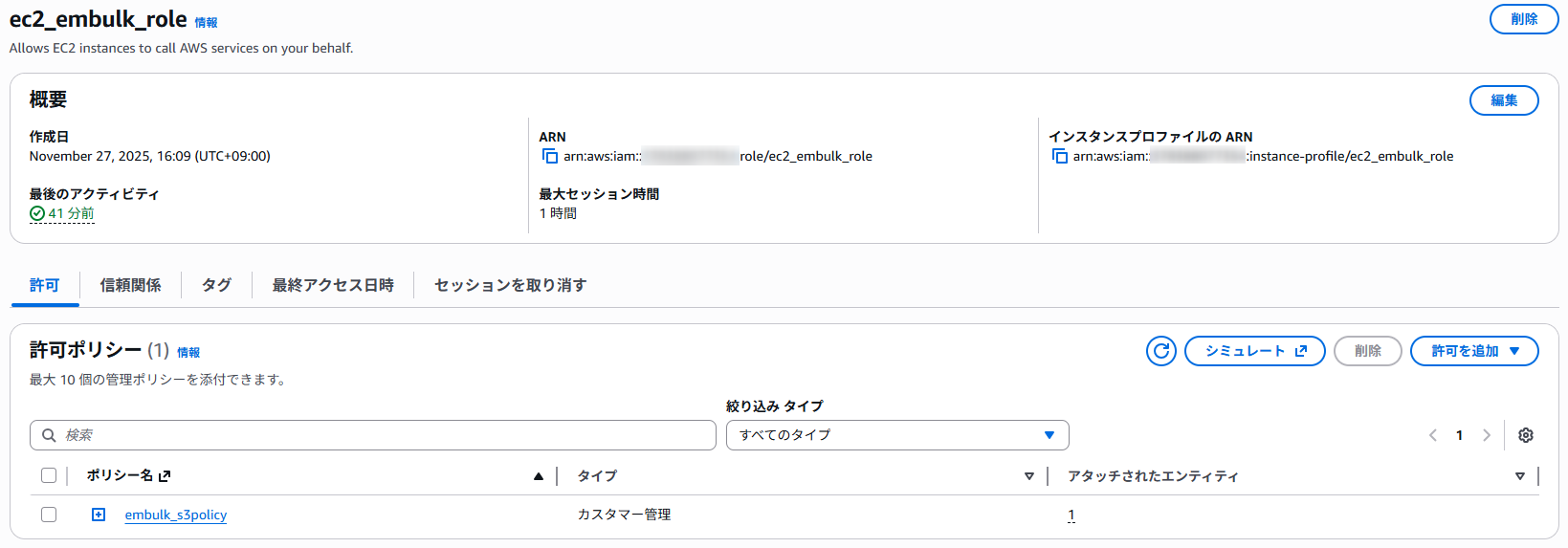Go to previous page arrow
1568x548 pixels.
(x=1433, y=435)
